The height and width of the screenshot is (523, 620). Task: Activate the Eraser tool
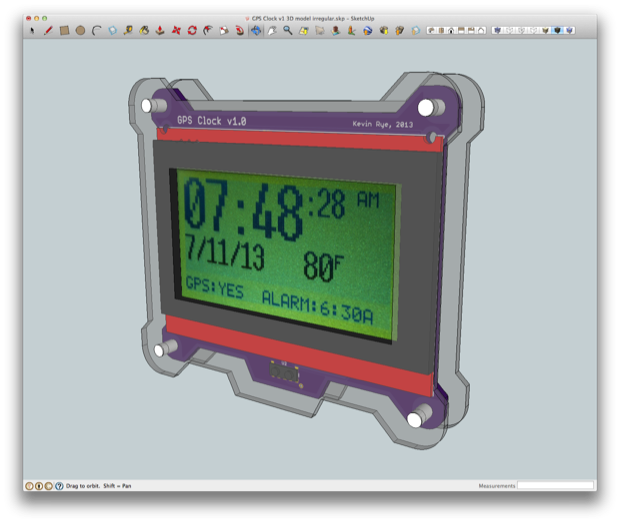pos(113,30)
